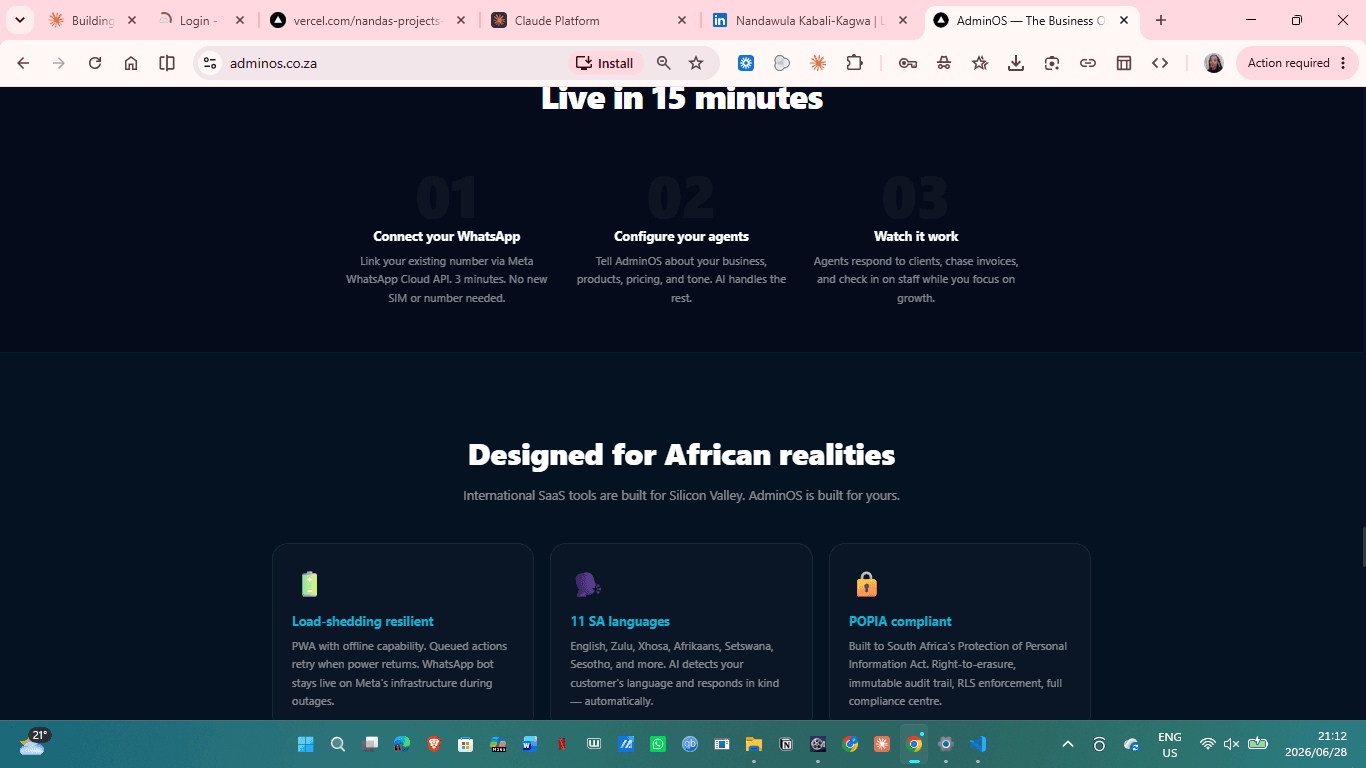This screenshot has height=768, width=1366.
Task: Open Notion from the taskbar
Action: (786, 744)
